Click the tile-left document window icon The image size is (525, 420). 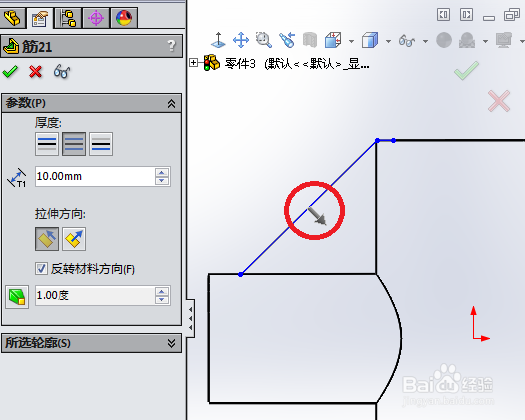[443, 15]
